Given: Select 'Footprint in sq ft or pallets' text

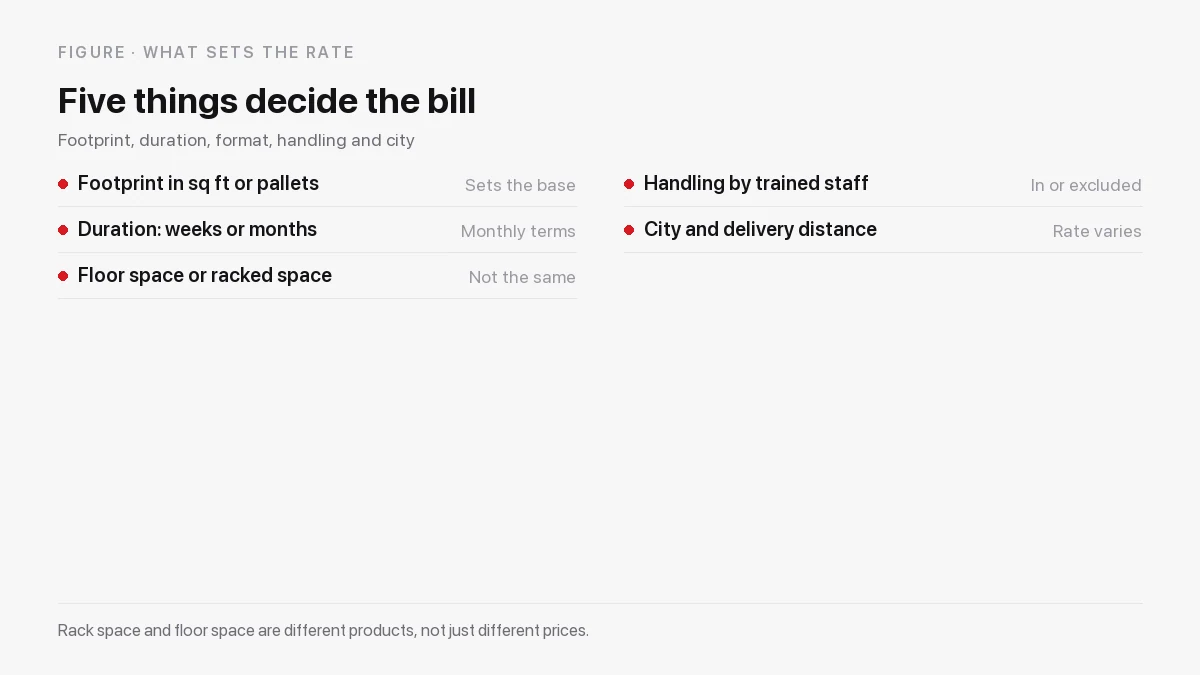Looking at the screenshot, I should click(198, 184).
